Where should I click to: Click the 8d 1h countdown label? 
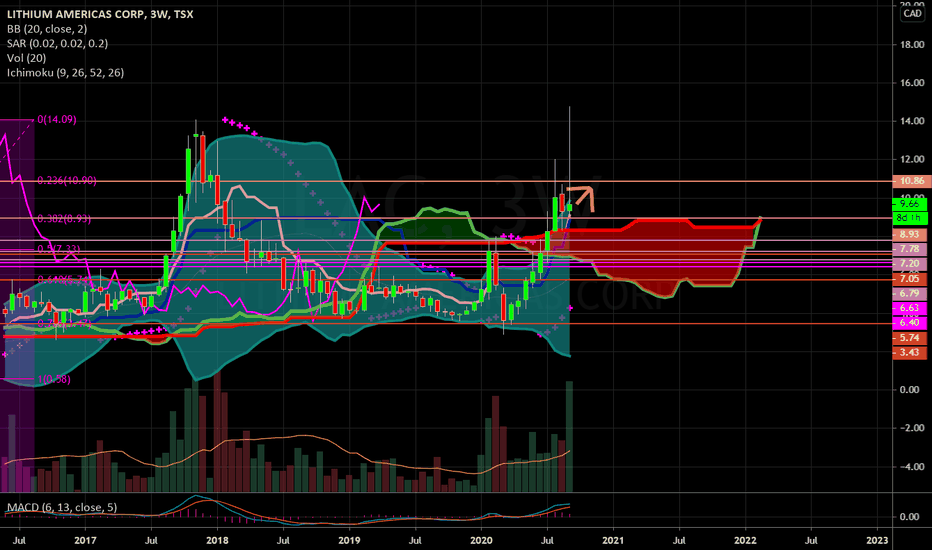(909, 218)
